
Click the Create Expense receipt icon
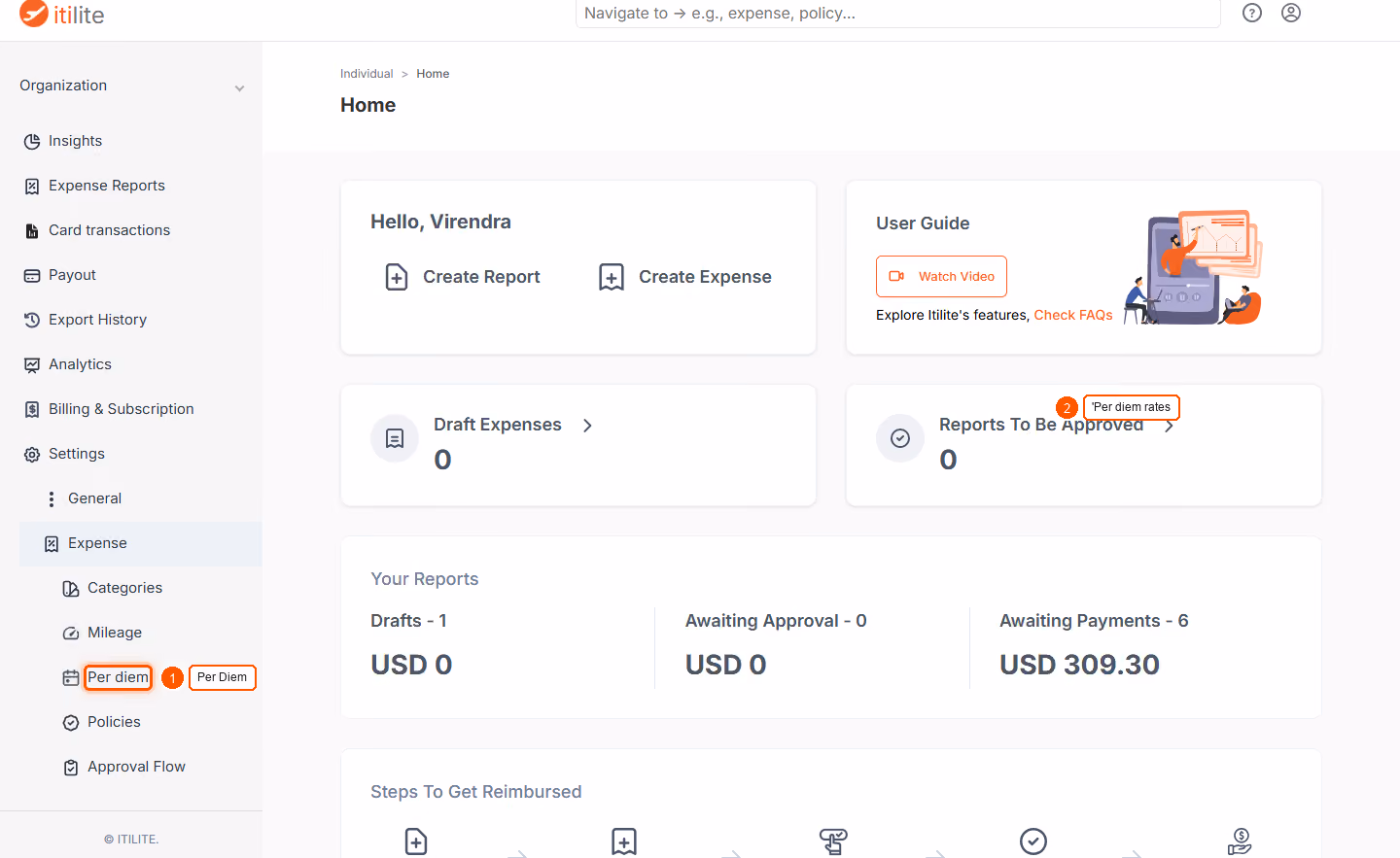click(612, 277)
